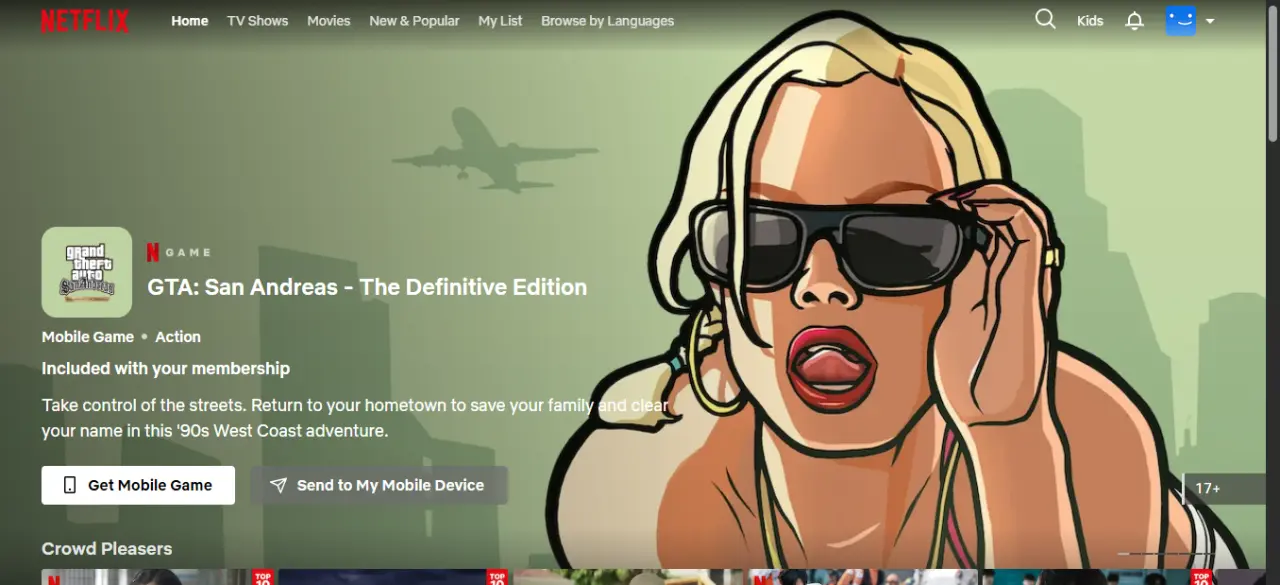This screenshot has width=1280, height=585.
Task: Click 'Included with your membership' text
Action: [x=166, y=368]
